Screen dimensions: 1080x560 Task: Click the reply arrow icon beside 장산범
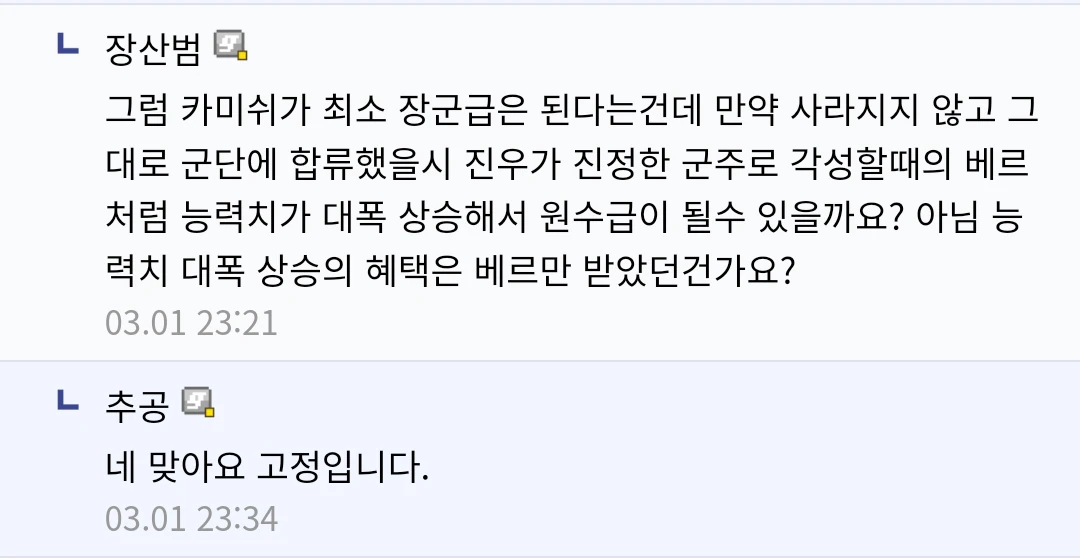pyautogui.click(x=68, y=44)
